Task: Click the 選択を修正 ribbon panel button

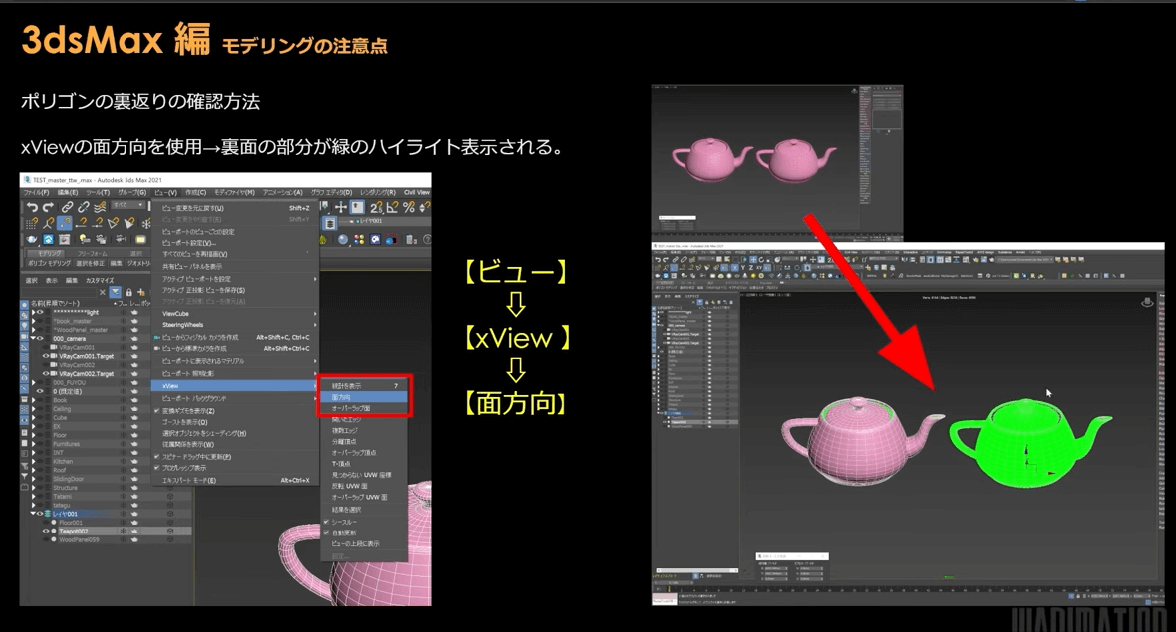Action: [91, 264]
